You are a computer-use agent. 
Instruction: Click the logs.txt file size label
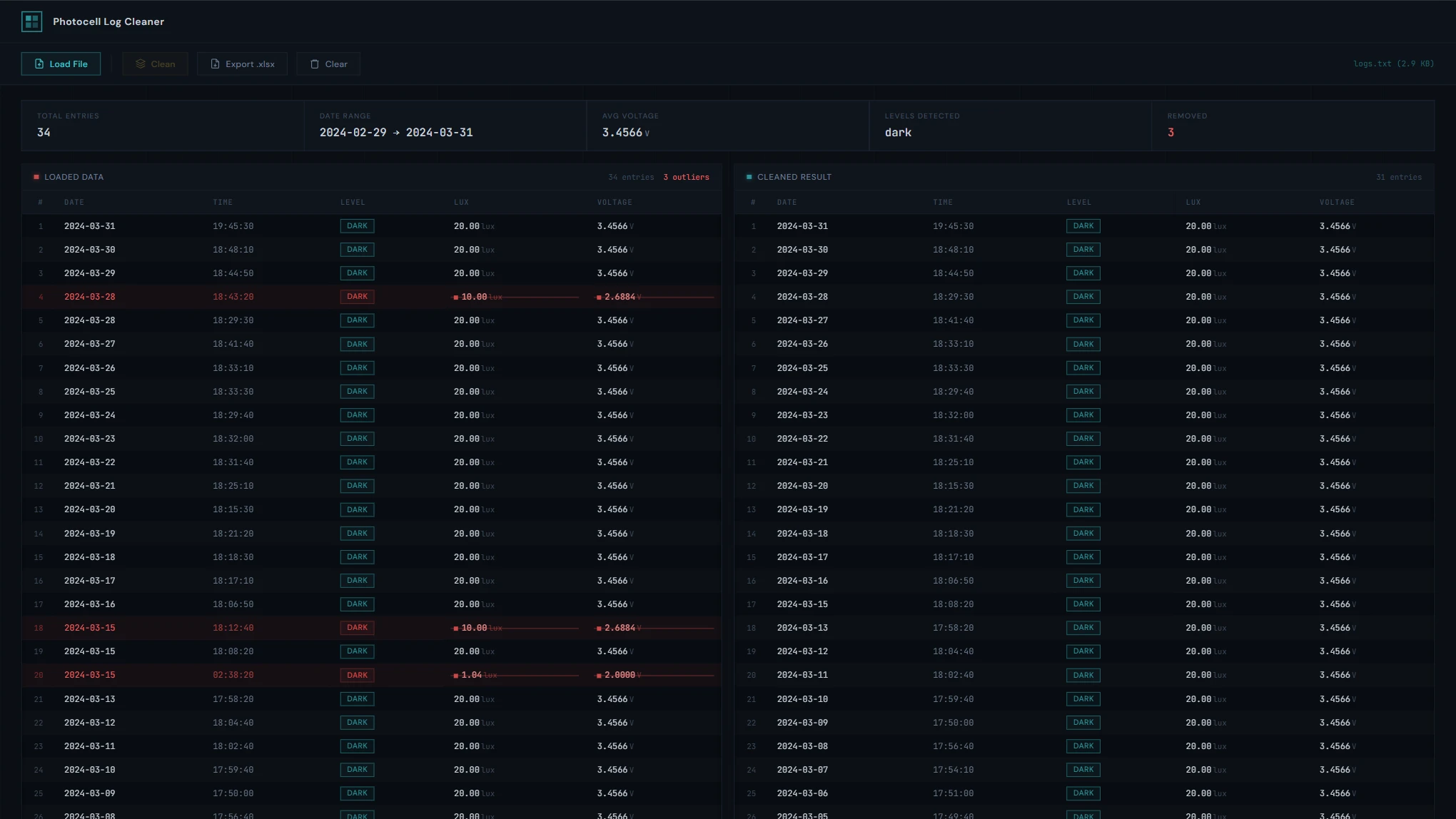pyautogui.click(x=1393, y=64)
